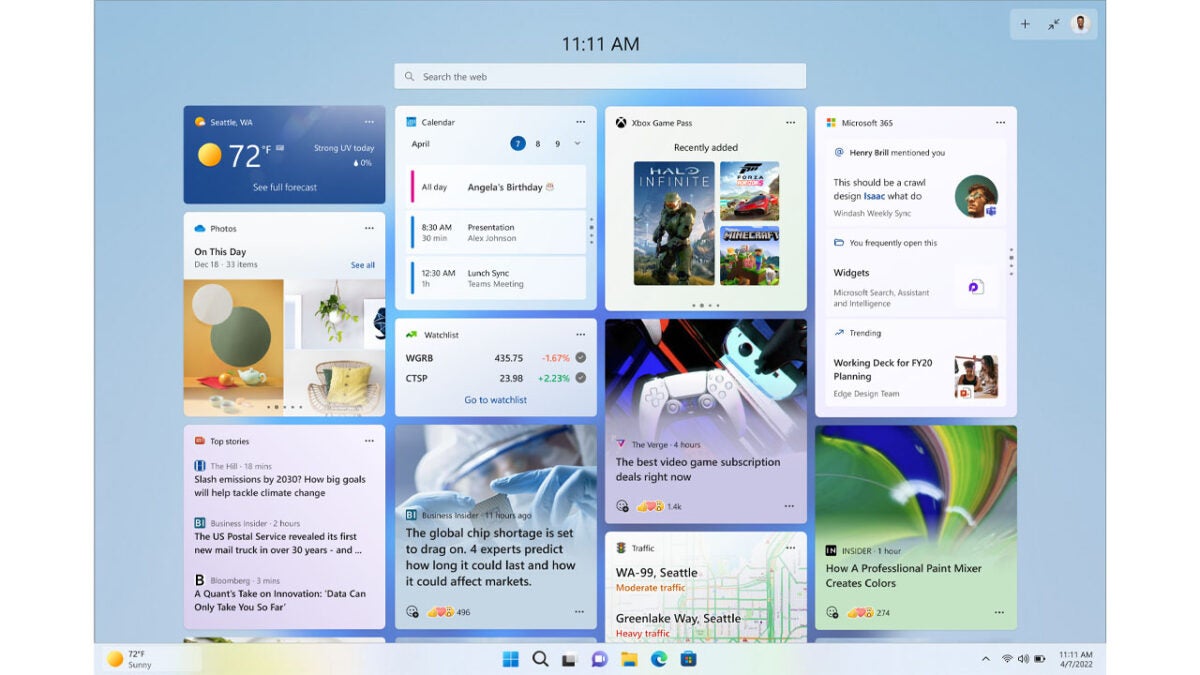Image resolution: width=1200 pixels, height=675 pixels.
Task: Expand the Calendar date chevron
Action: 577,144
